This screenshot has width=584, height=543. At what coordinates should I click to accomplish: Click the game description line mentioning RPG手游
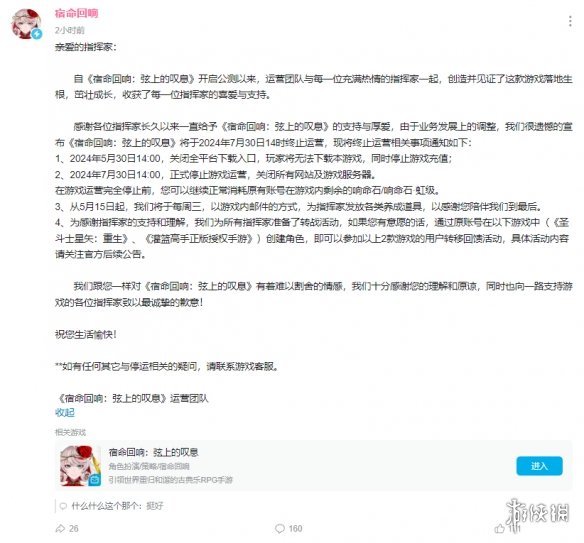(x=171, y=480)
